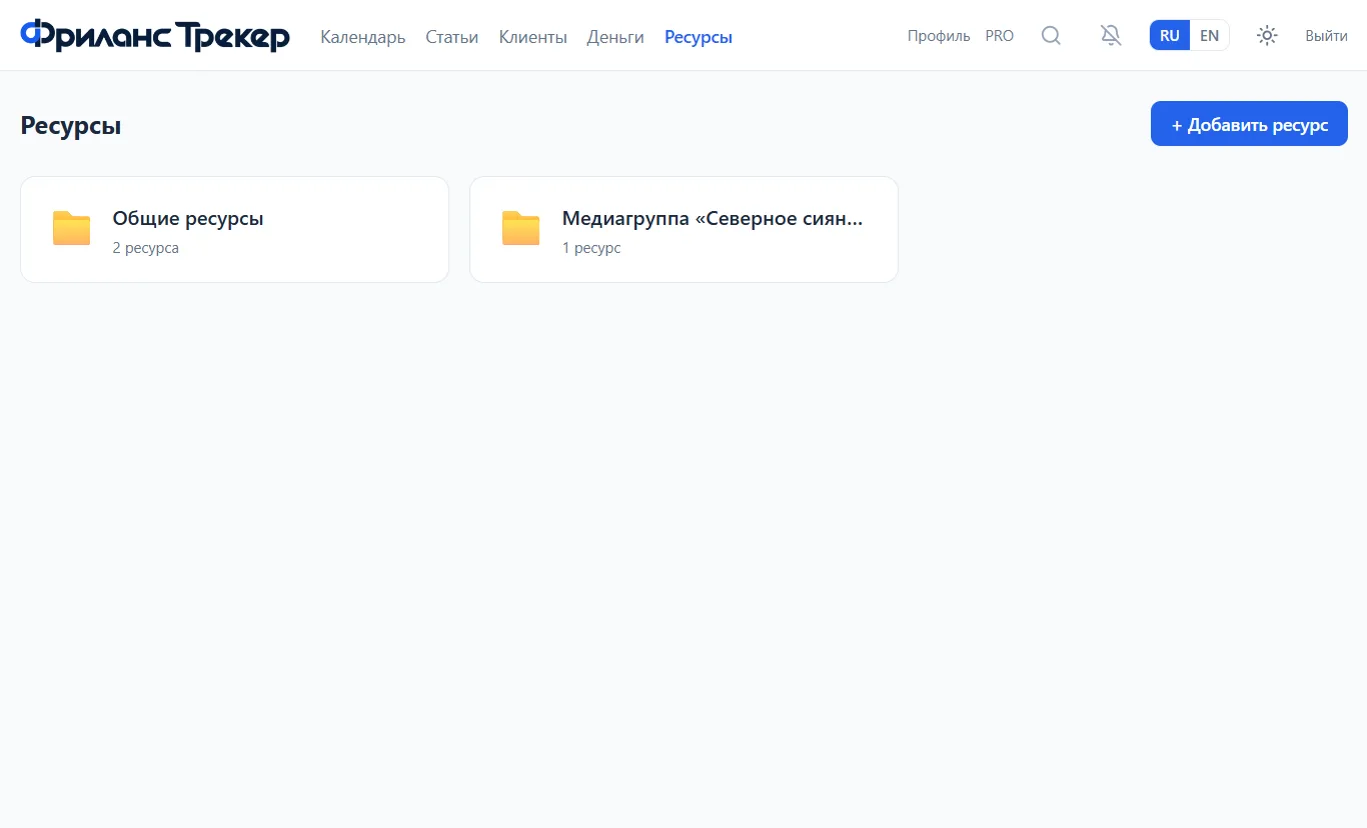Screen dimensions: 1367x828
Task: Click the PRO link
Action: coord(999,36)
